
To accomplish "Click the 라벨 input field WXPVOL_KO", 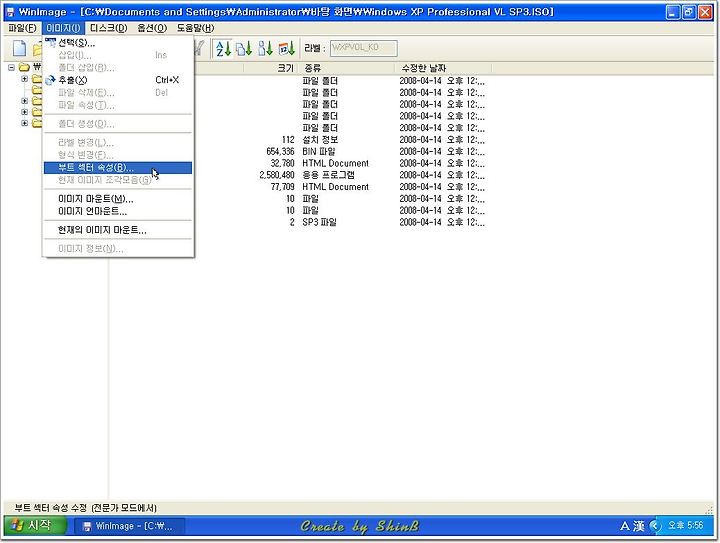I will point(364,48).
